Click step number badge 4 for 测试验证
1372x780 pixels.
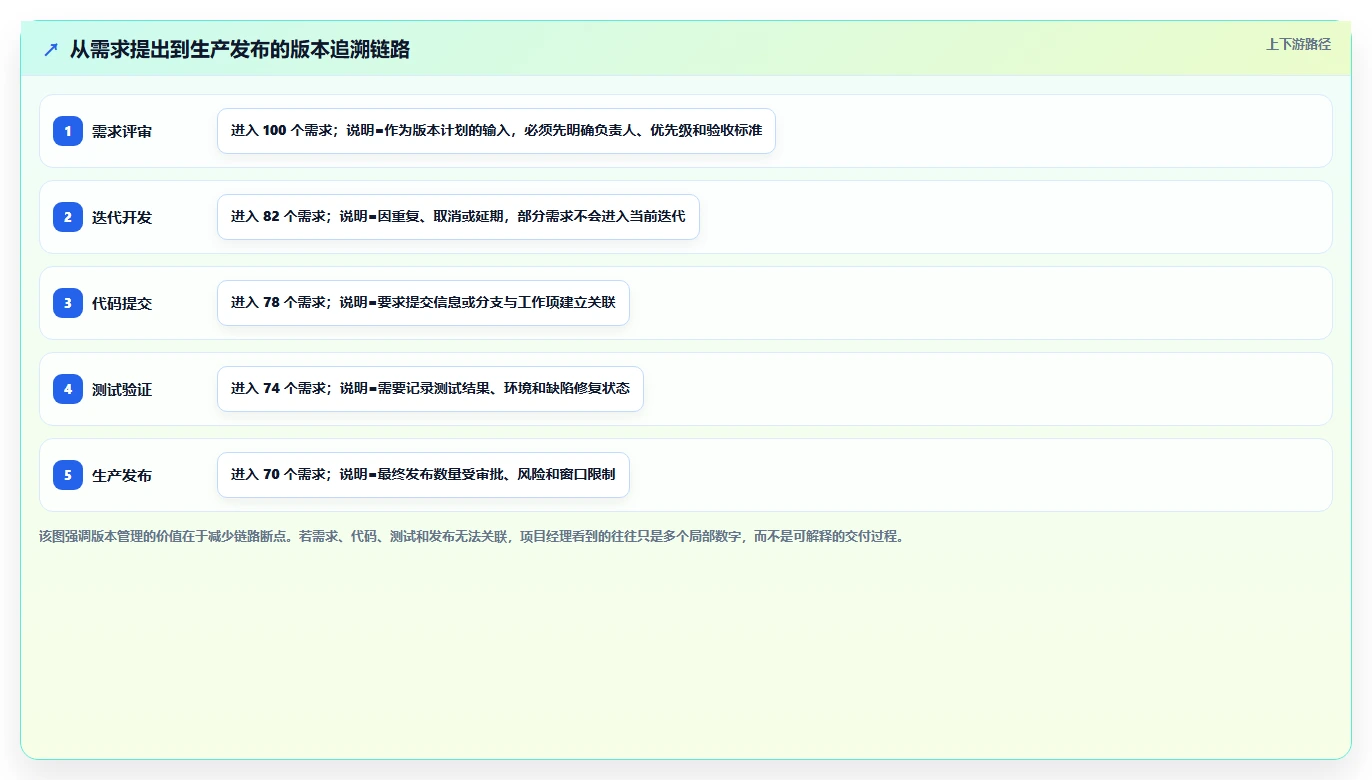68,389
